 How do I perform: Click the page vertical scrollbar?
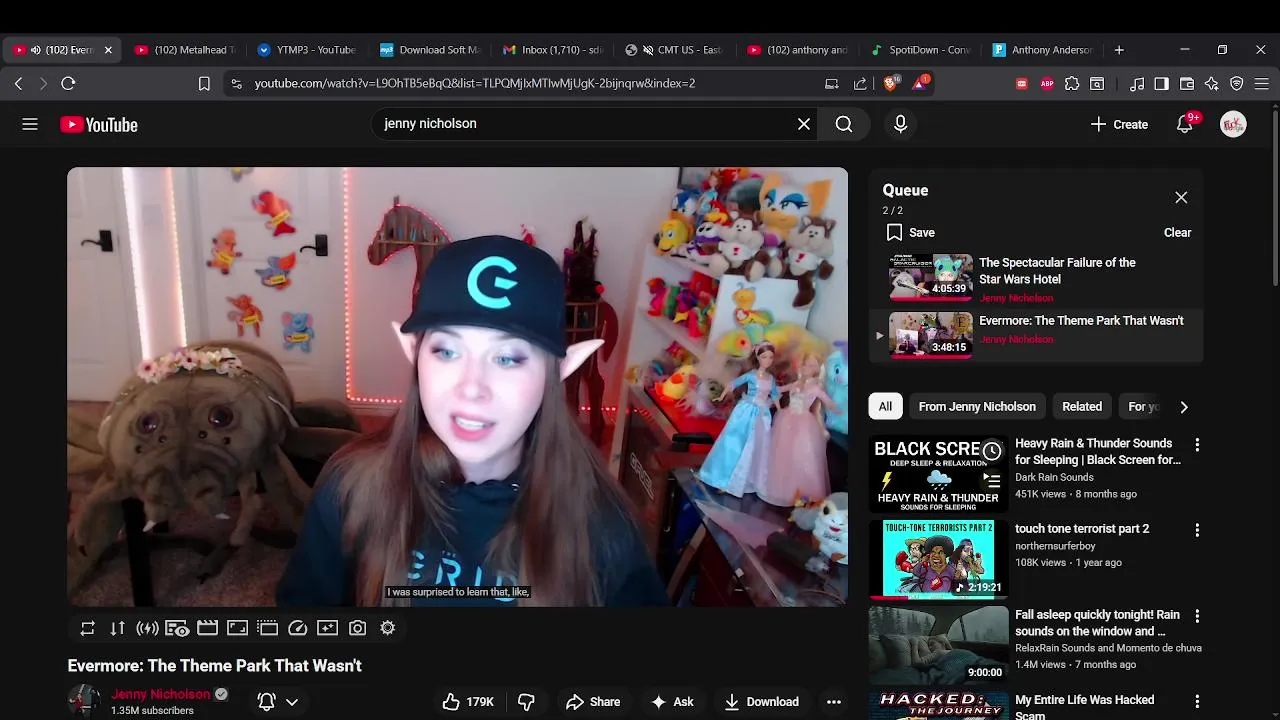click(1274, 200)
